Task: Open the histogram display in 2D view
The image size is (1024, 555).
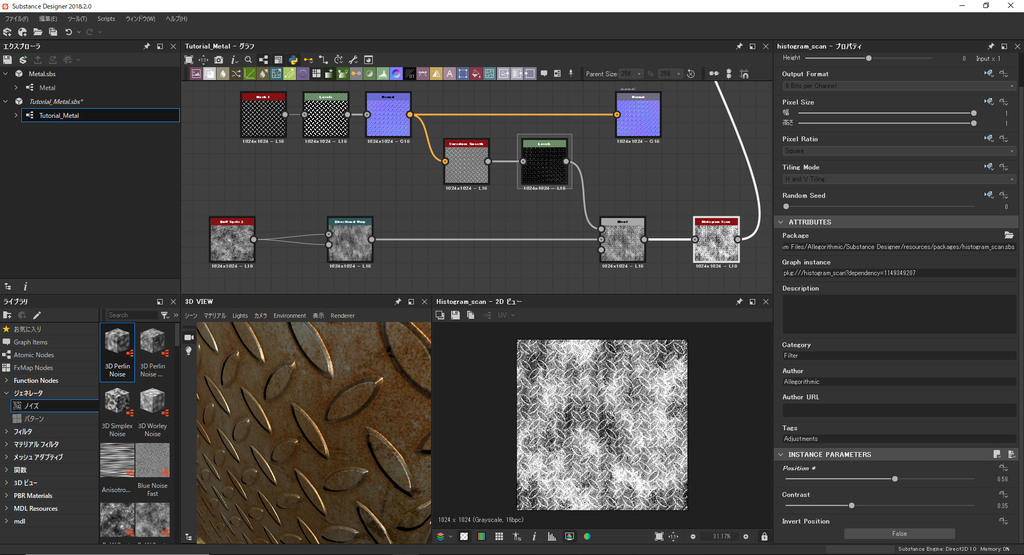Action: pos(551,537)
